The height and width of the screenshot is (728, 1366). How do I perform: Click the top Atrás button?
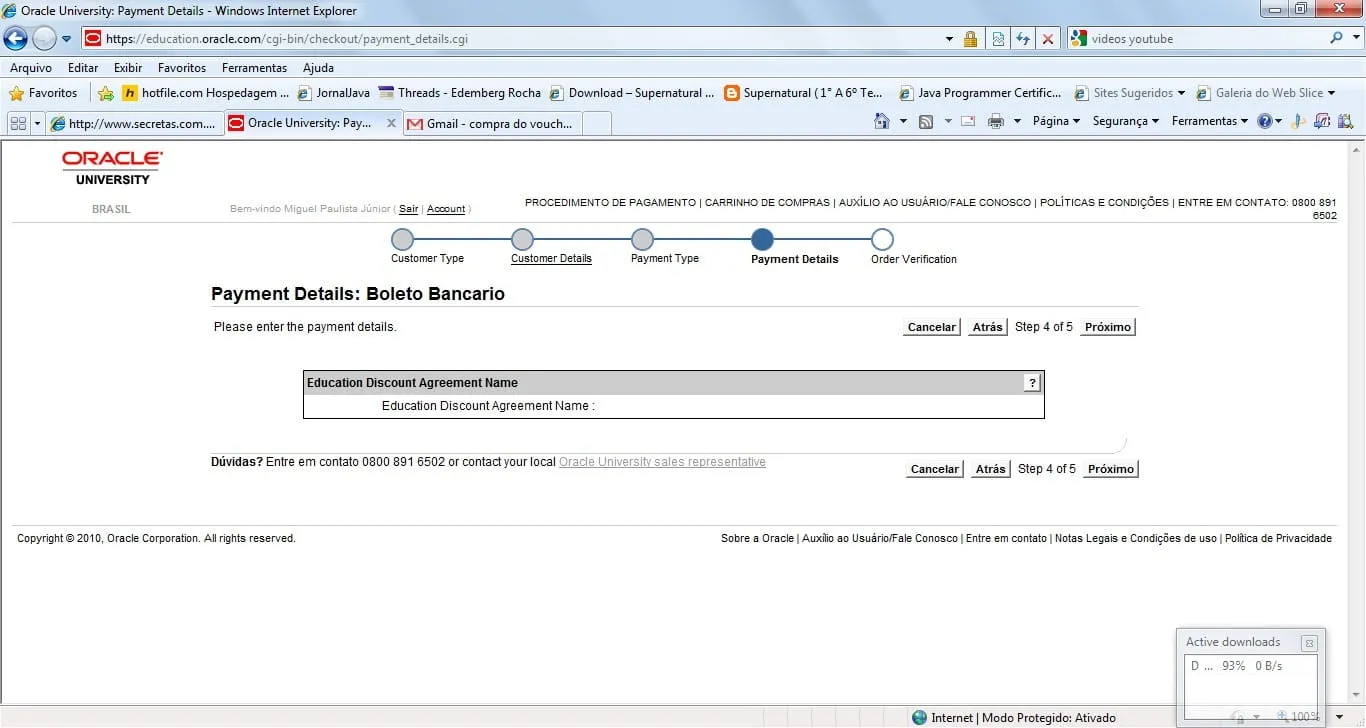tap(987, 327)
